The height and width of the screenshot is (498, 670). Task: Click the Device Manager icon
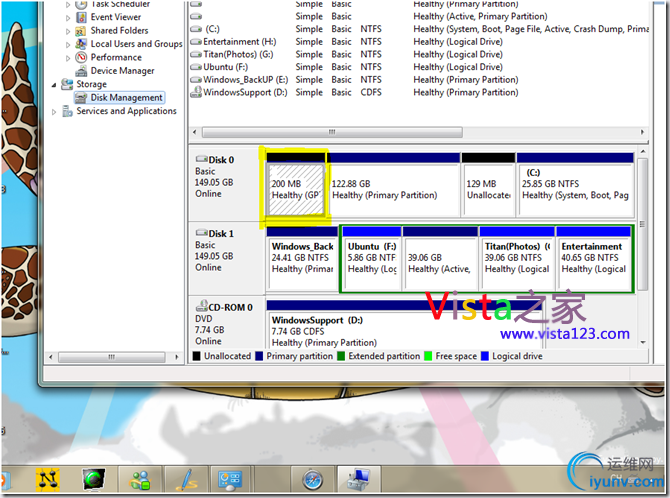(81, 71)
